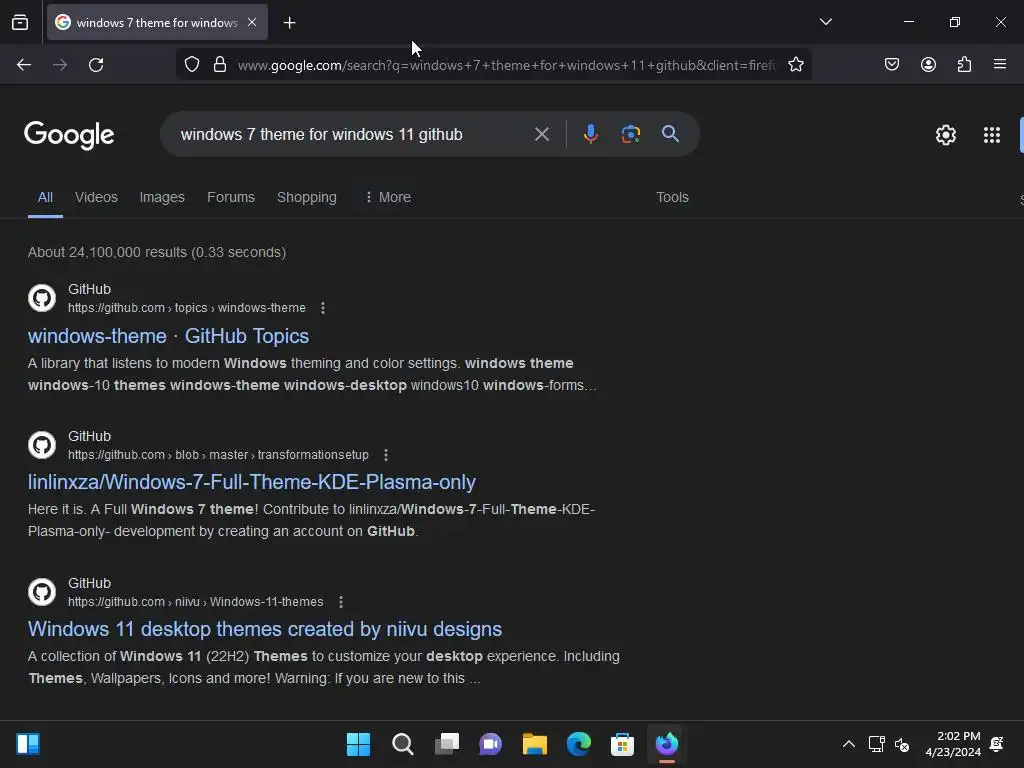Open Task View on taskbar
This screenshot has height=768, width=1024.
pyautogui.click(x=447, y=744)
